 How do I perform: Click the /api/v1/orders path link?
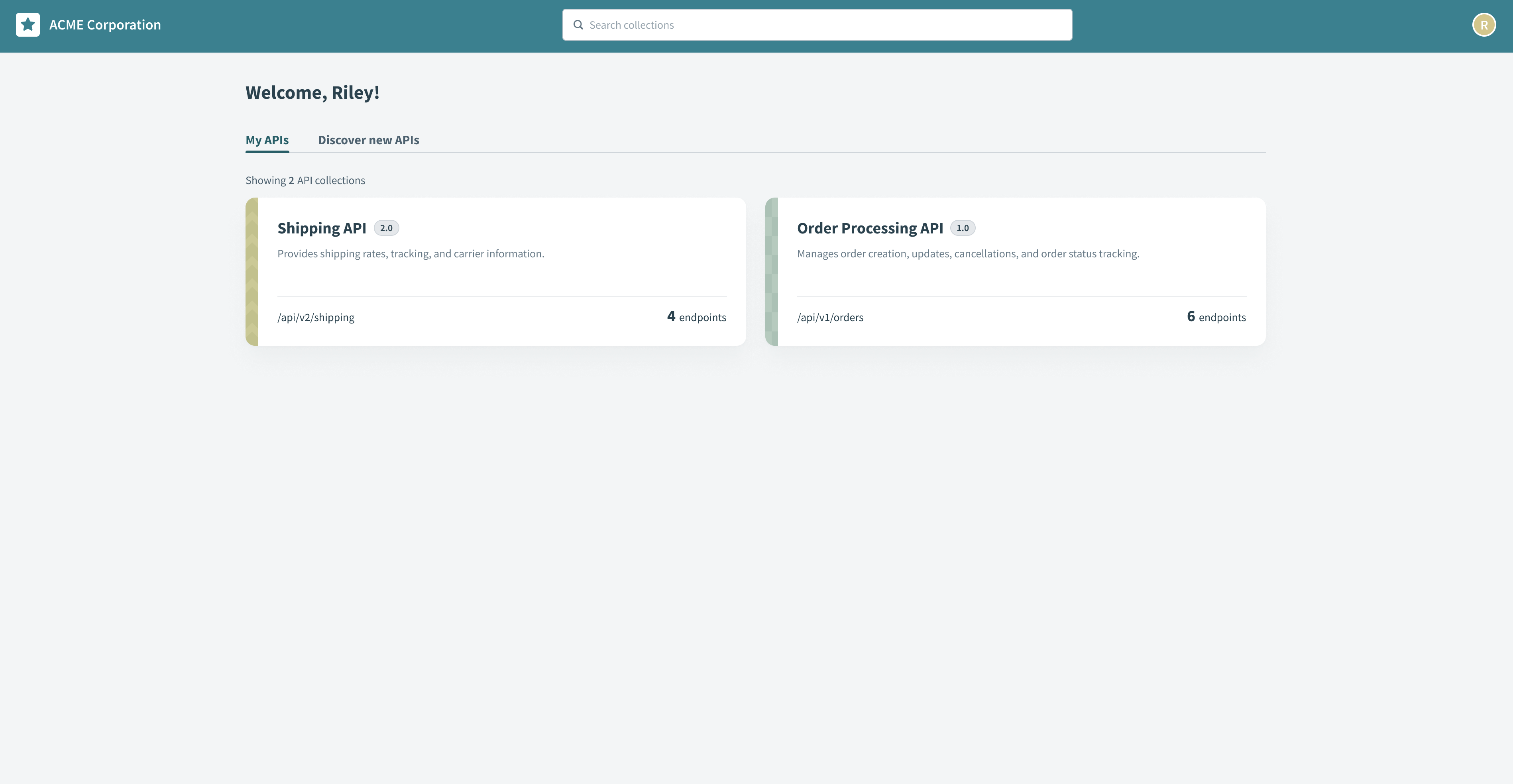pyautogui.click(x=830, y=317)
